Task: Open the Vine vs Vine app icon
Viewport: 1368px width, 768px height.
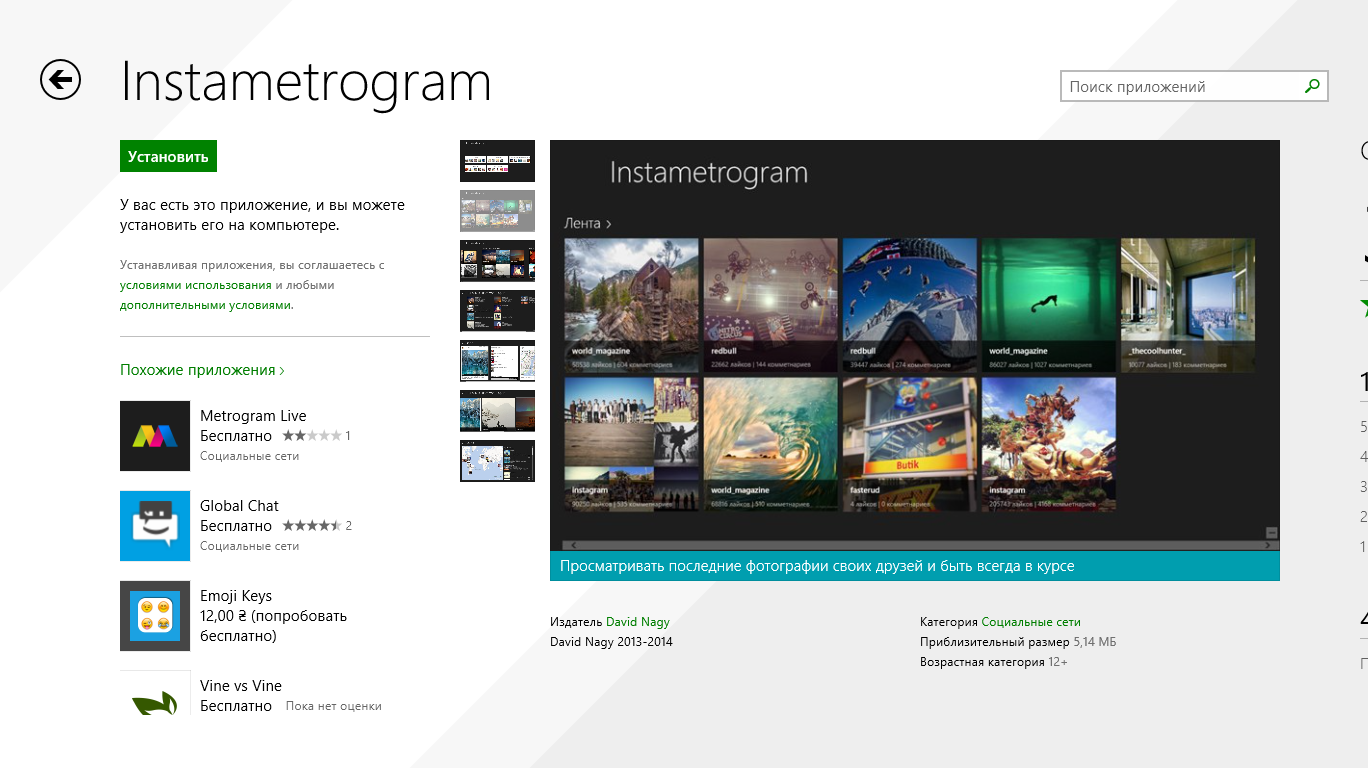Action: 155,693
